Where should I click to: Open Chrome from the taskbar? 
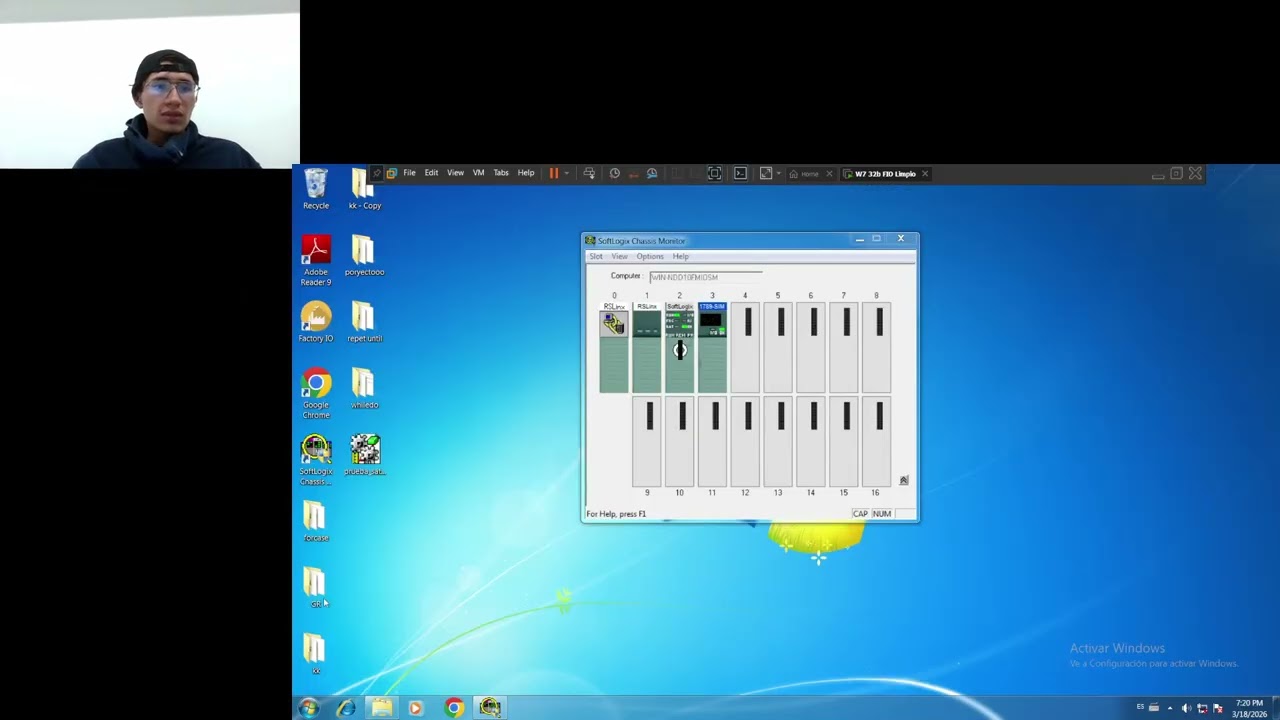click(454, 708)
